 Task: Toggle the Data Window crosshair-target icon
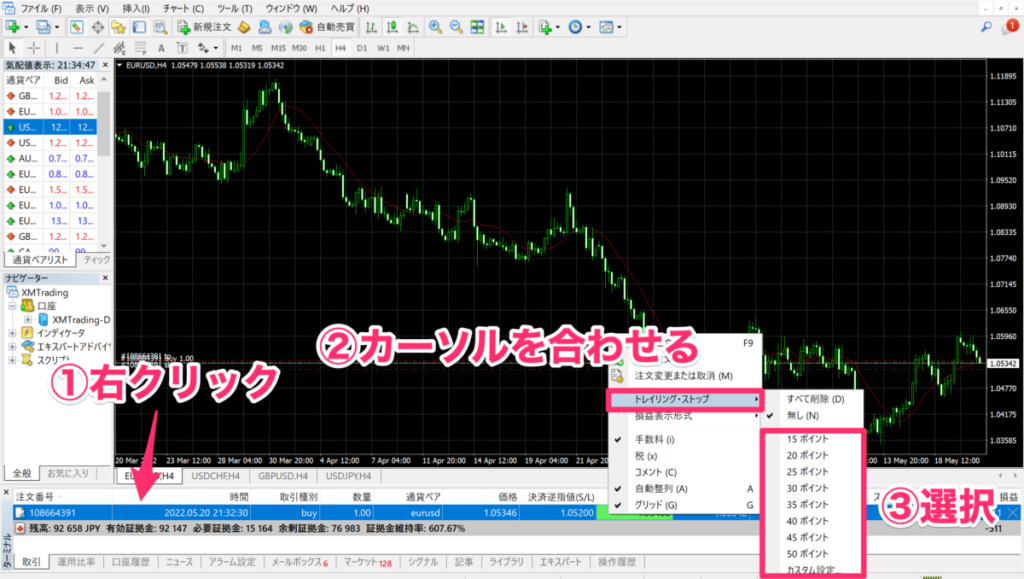[97, 27]
